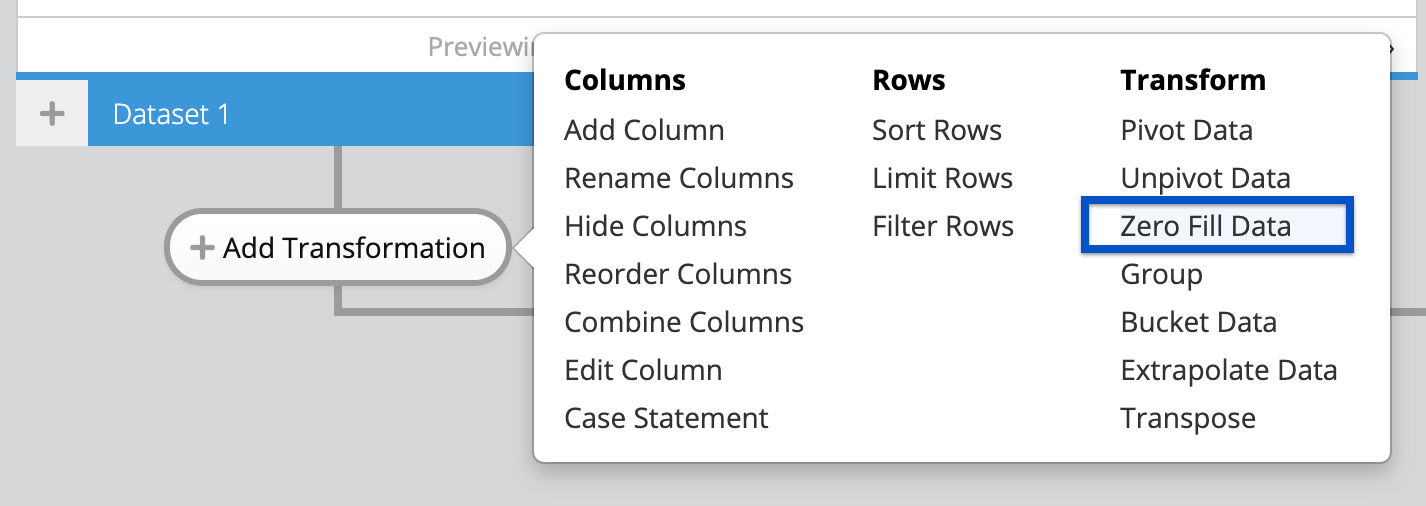Pick Combine Columns from the menu
The height and width of the screenshot is (506, 1426).
[x=684, y=322]
